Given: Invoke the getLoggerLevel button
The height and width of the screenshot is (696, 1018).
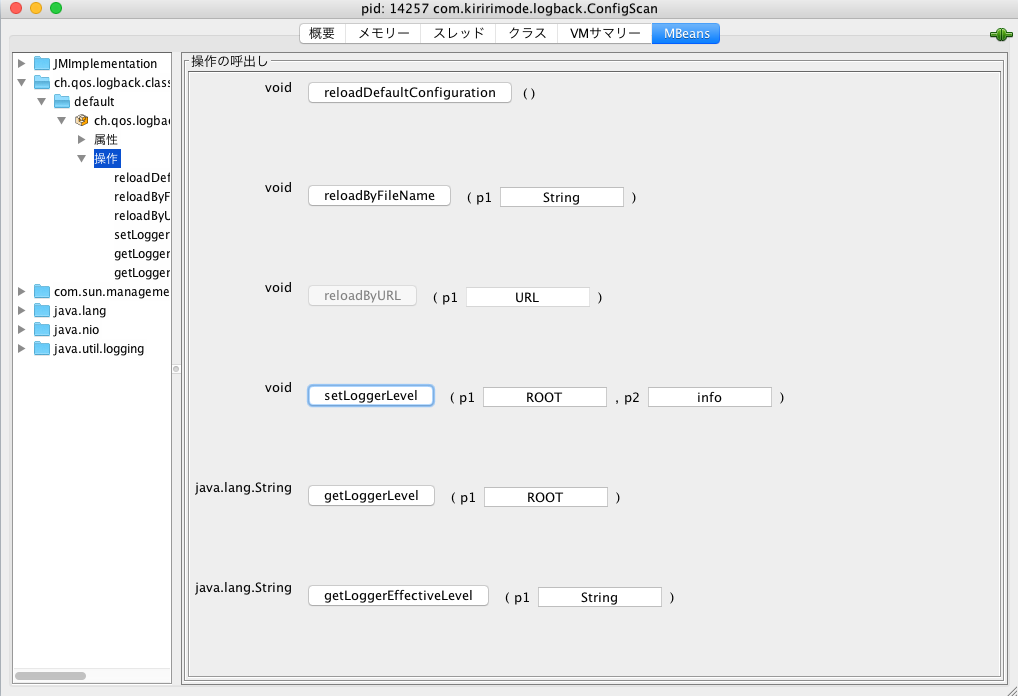Looking at the screenshot, I should tap(371, 495).
